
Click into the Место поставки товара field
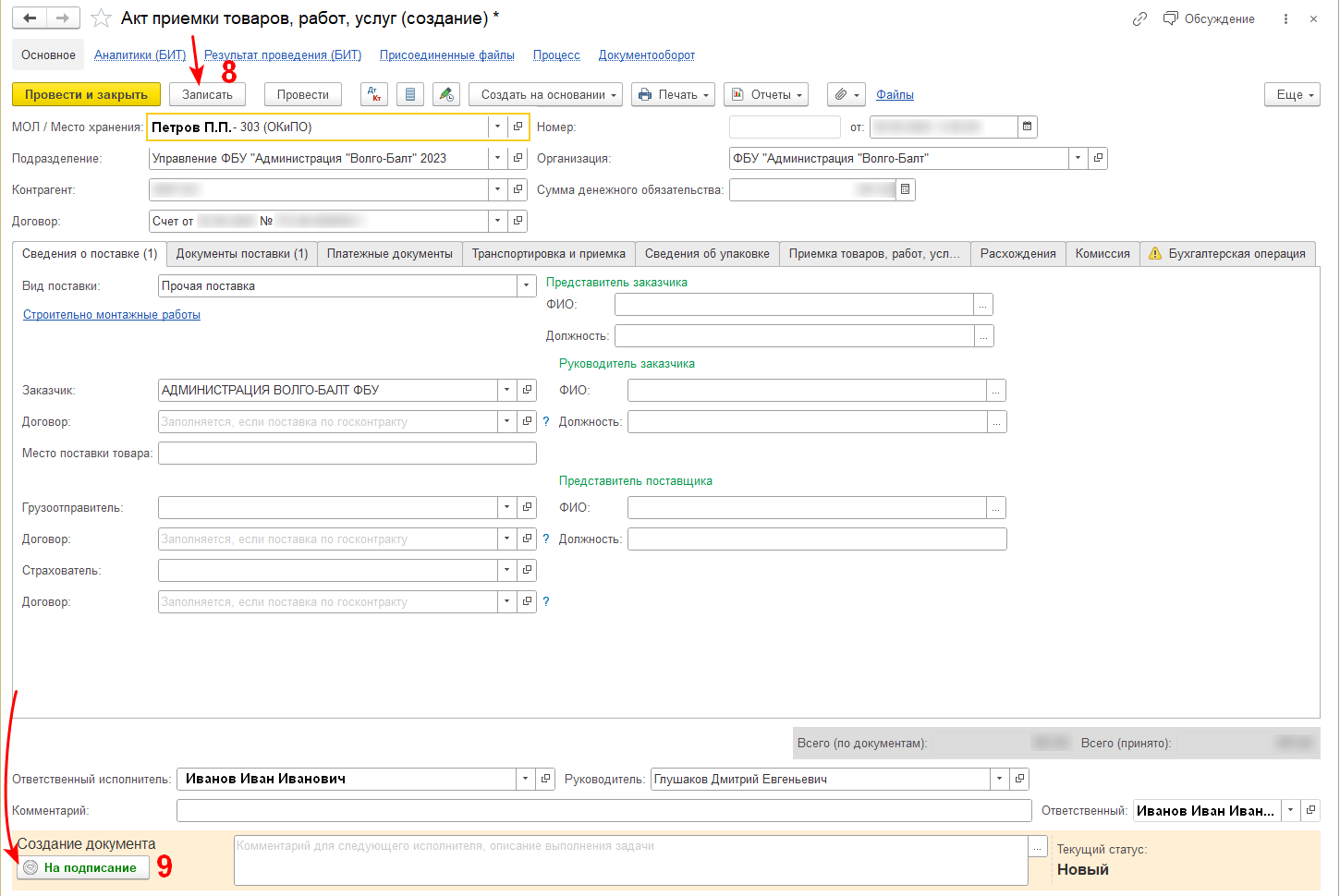pos(347,453)
